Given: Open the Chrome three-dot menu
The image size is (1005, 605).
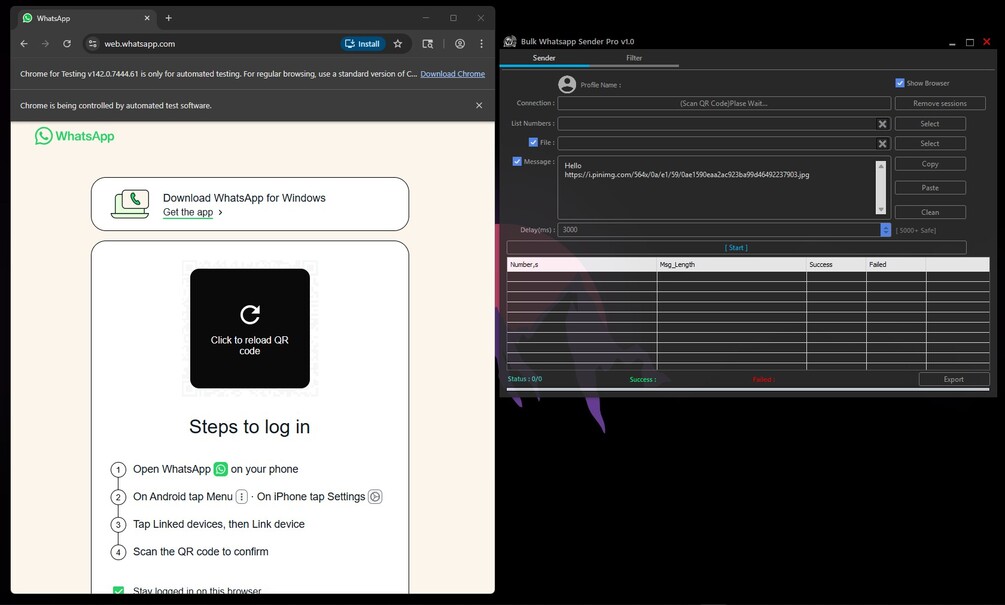Looking at the screenshot, I should [x=481, y=44].
